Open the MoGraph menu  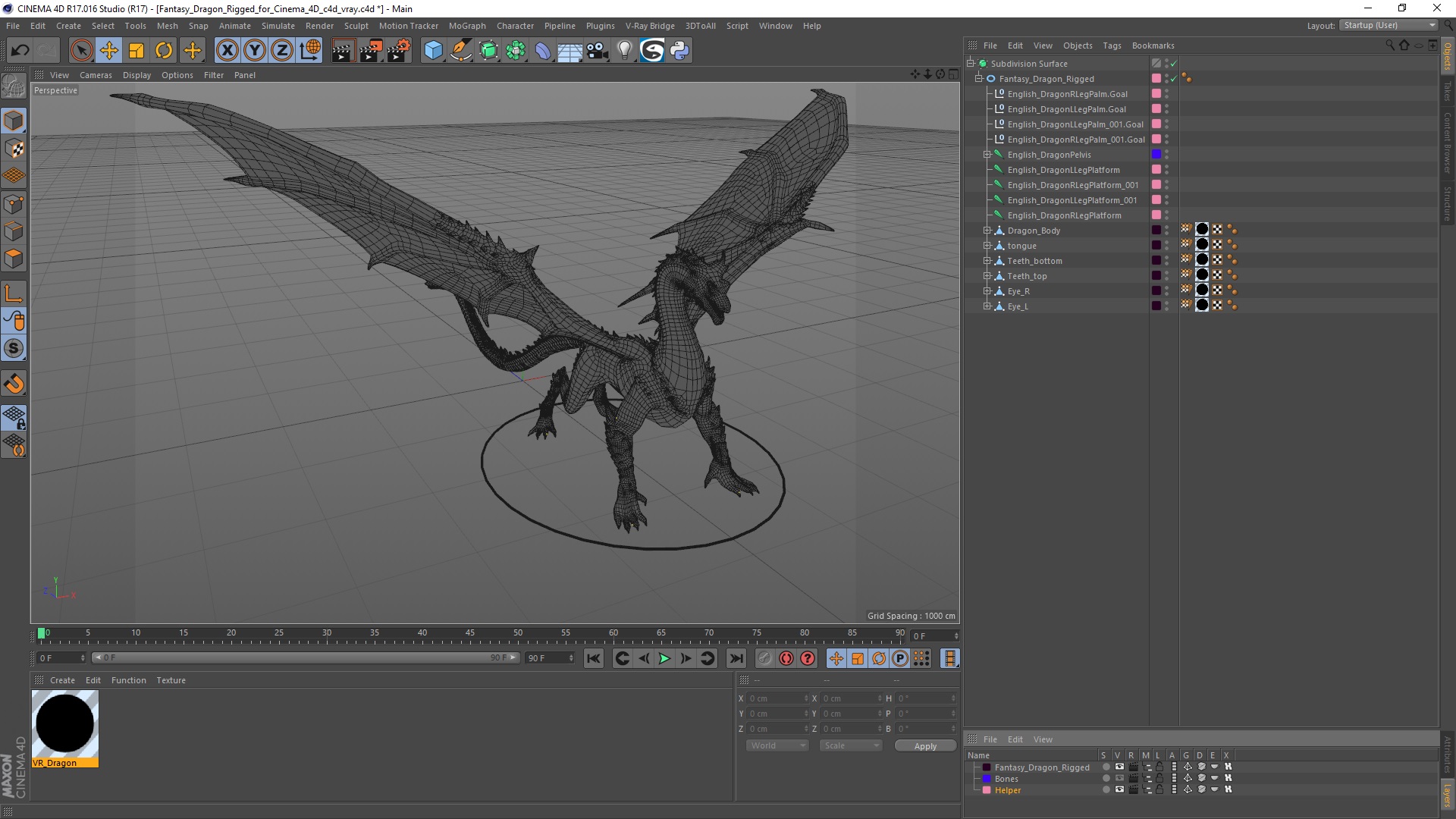click(467, 26)
